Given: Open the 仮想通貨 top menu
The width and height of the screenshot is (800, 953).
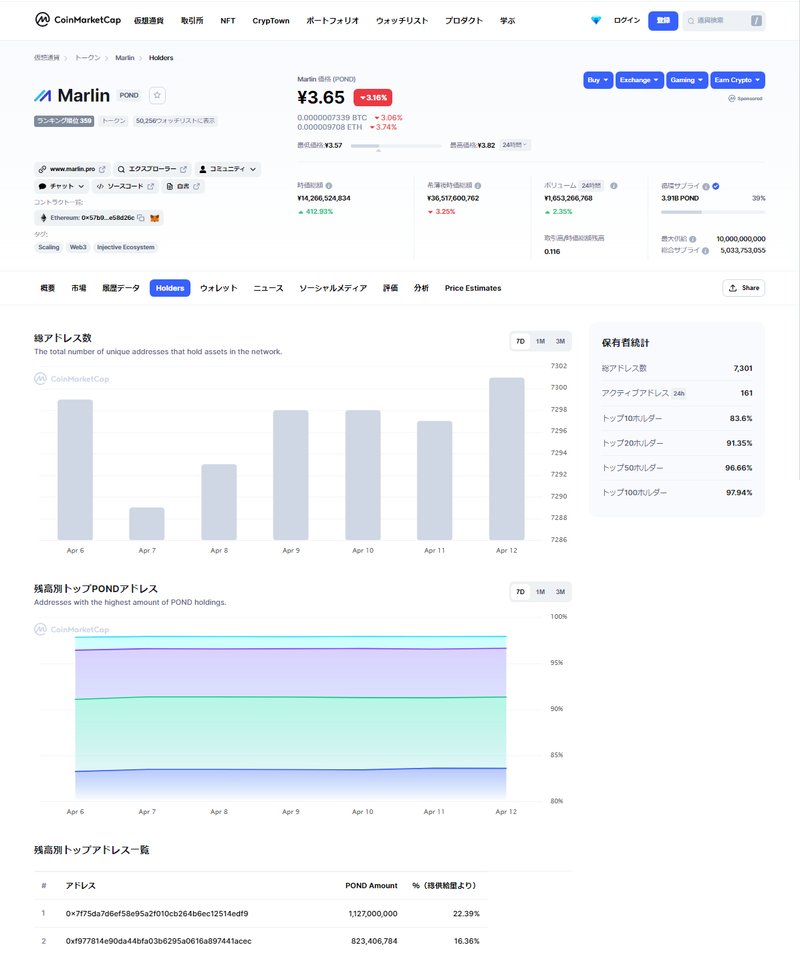Looking at the screenshot, I should 149,21.
